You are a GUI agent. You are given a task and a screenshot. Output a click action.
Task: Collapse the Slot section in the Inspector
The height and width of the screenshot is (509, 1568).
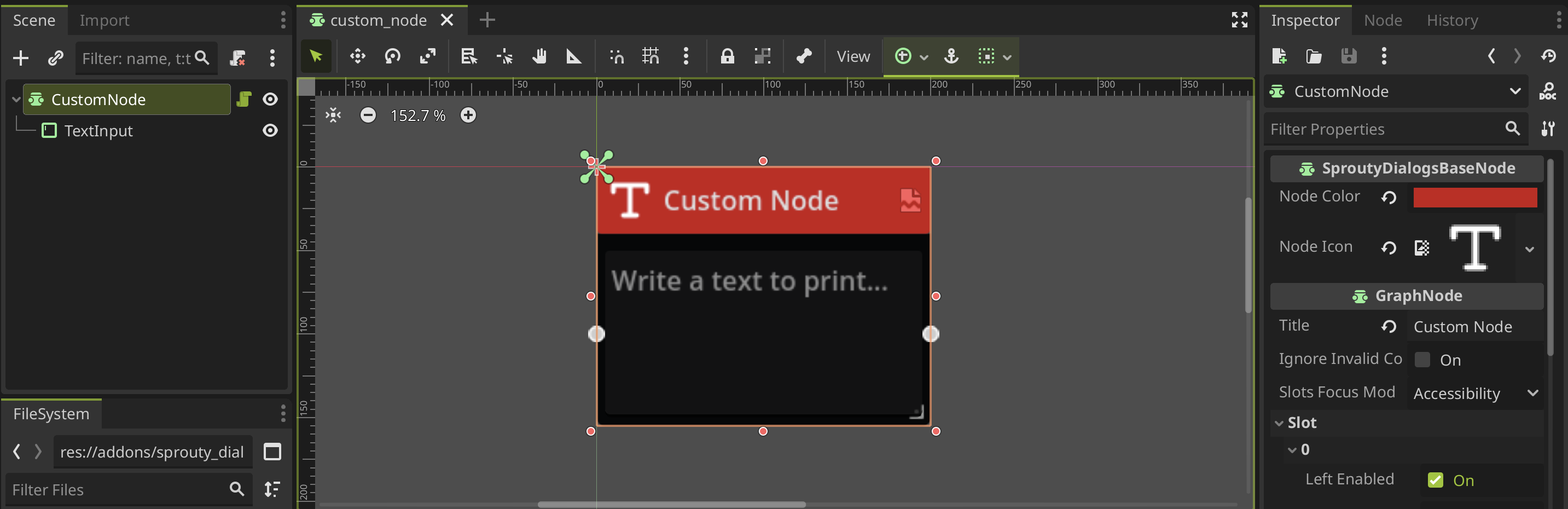[1280, 422]
